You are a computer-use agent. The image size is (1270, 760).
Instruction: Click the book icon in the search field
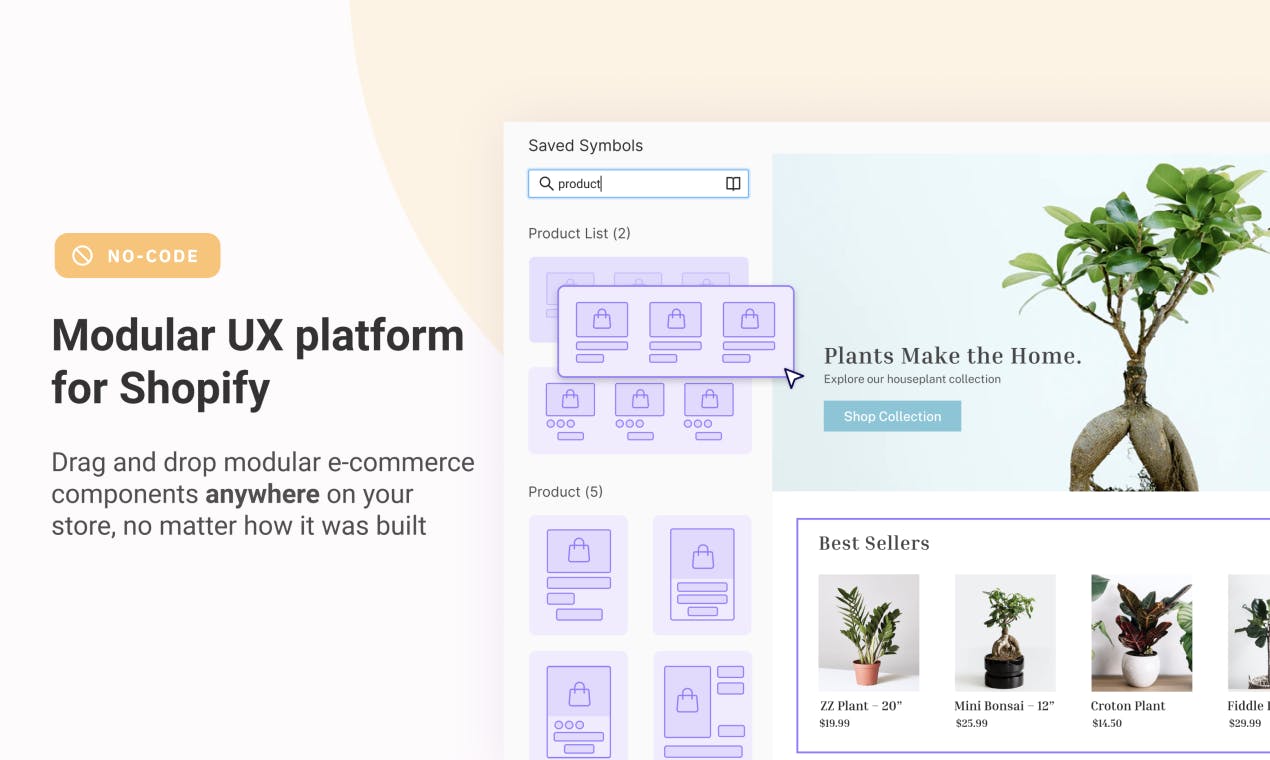pos(733,183)
